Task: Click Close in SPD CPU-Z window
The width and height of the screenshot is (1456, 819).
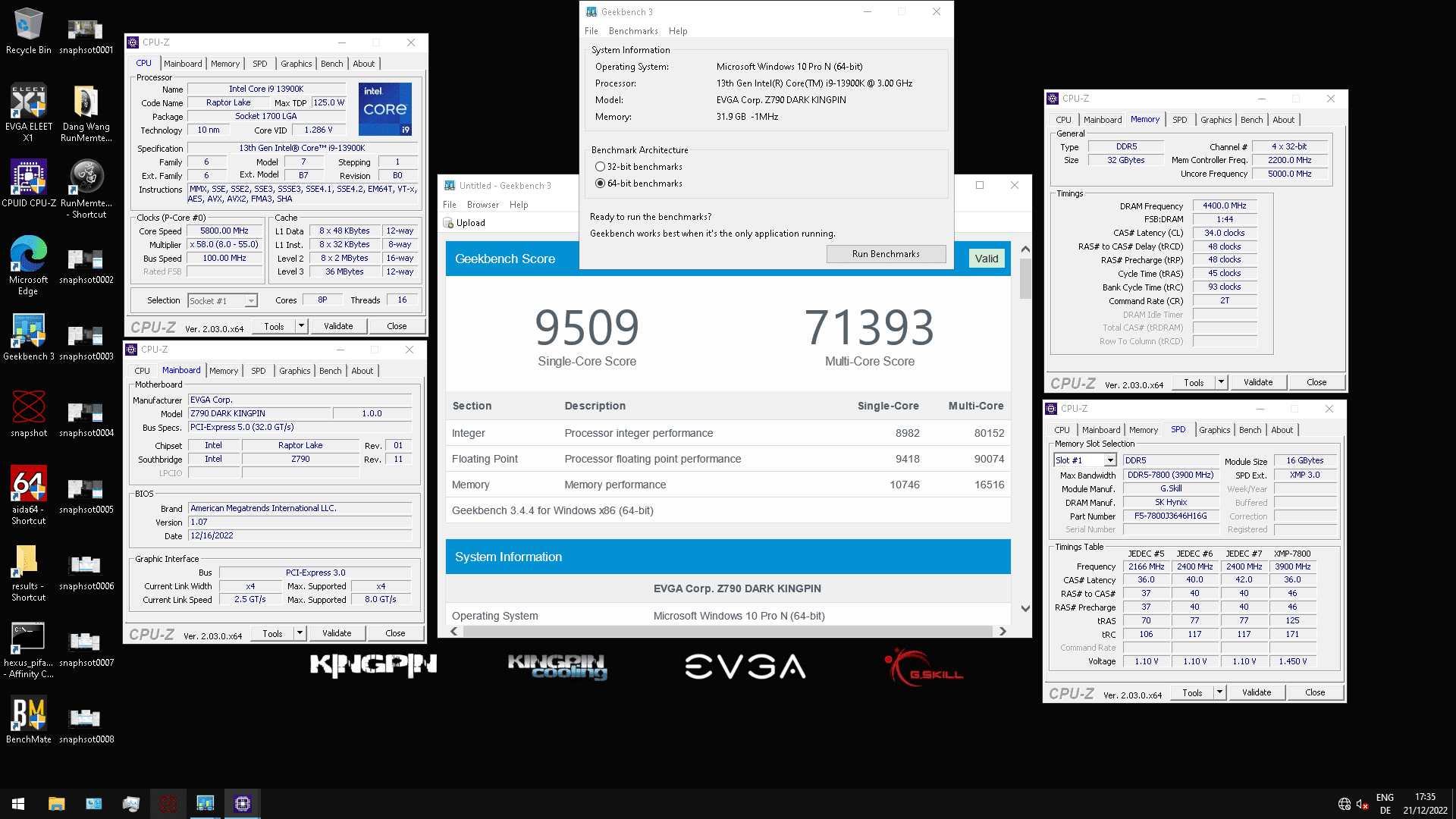Action: tap(1315, 692)
